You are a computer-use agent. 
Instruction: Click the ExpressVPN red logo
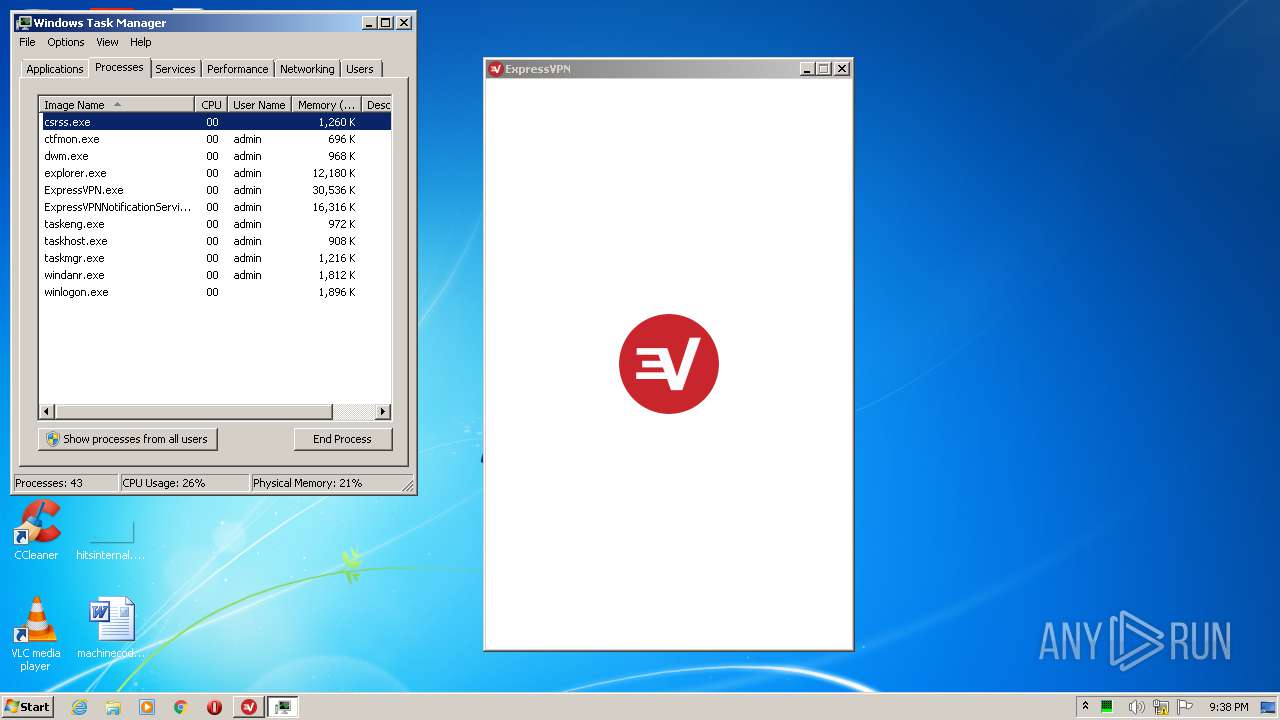(669, 364)
